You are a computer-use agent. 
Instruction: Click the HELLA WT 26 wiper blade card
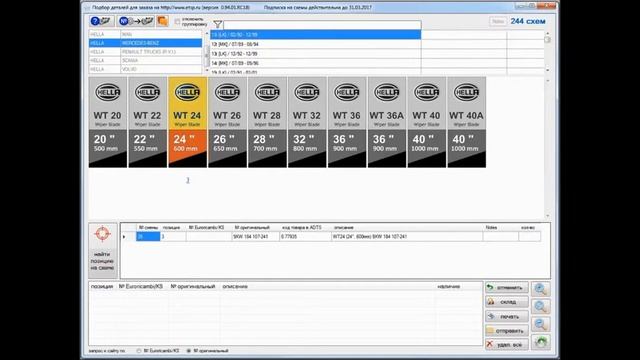(227, 122)
